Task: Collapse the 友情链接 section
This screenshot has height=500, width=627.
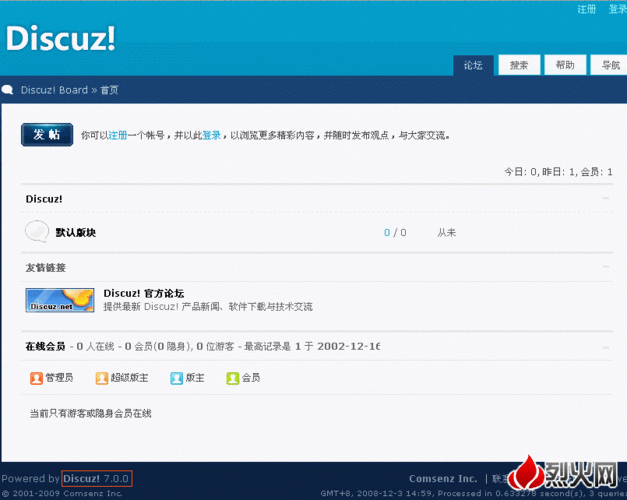Action: 606,266
